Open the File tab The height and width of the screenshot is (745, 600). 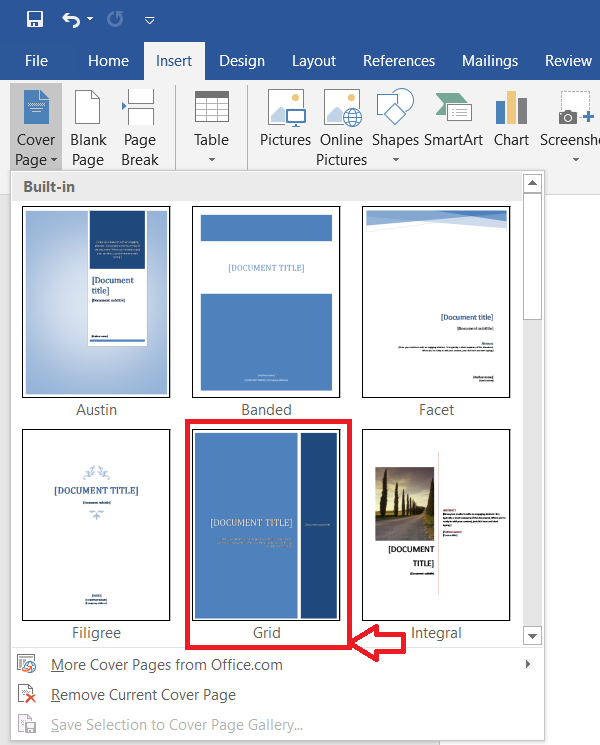(36, 61)
